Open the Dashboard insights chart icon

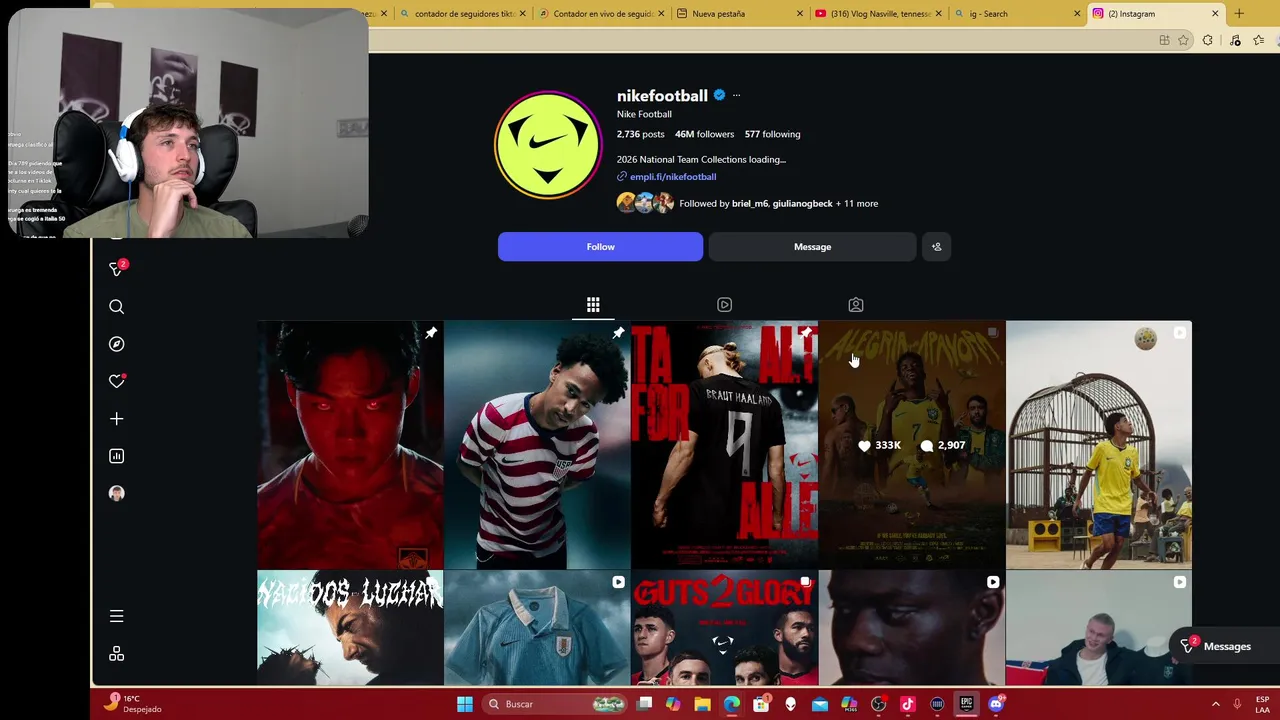pyautogui.click(x=116, y=456)
